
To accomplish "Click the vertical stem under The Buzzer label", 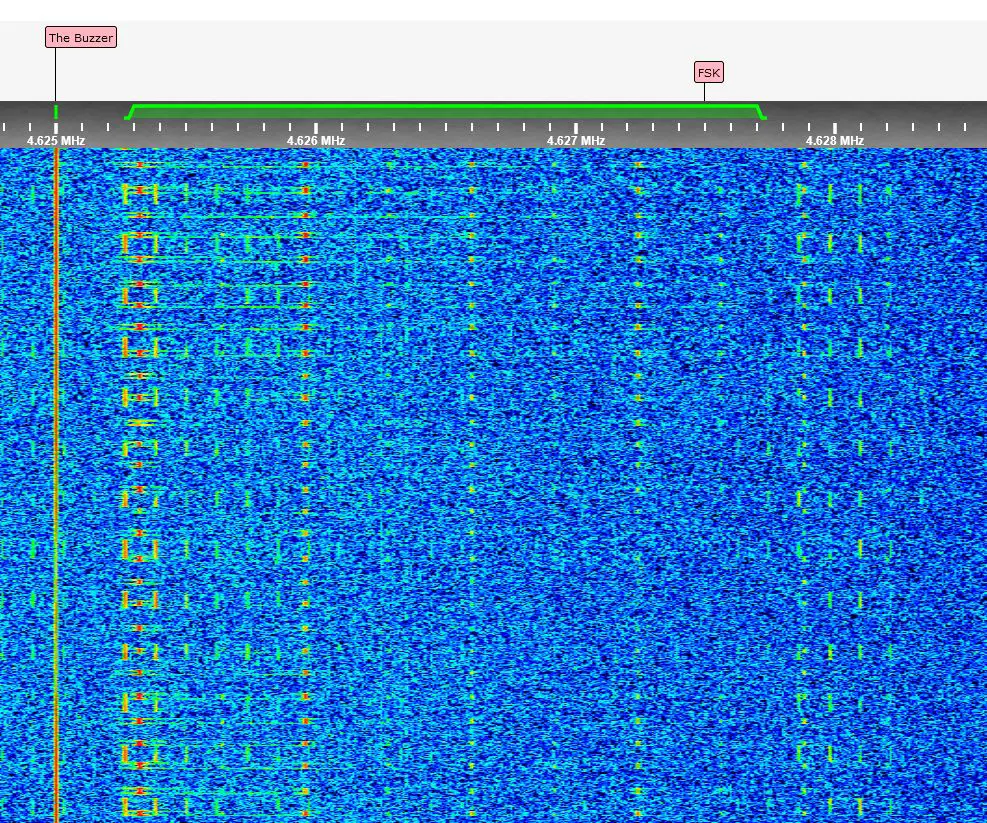I will (x=55, y=75).
